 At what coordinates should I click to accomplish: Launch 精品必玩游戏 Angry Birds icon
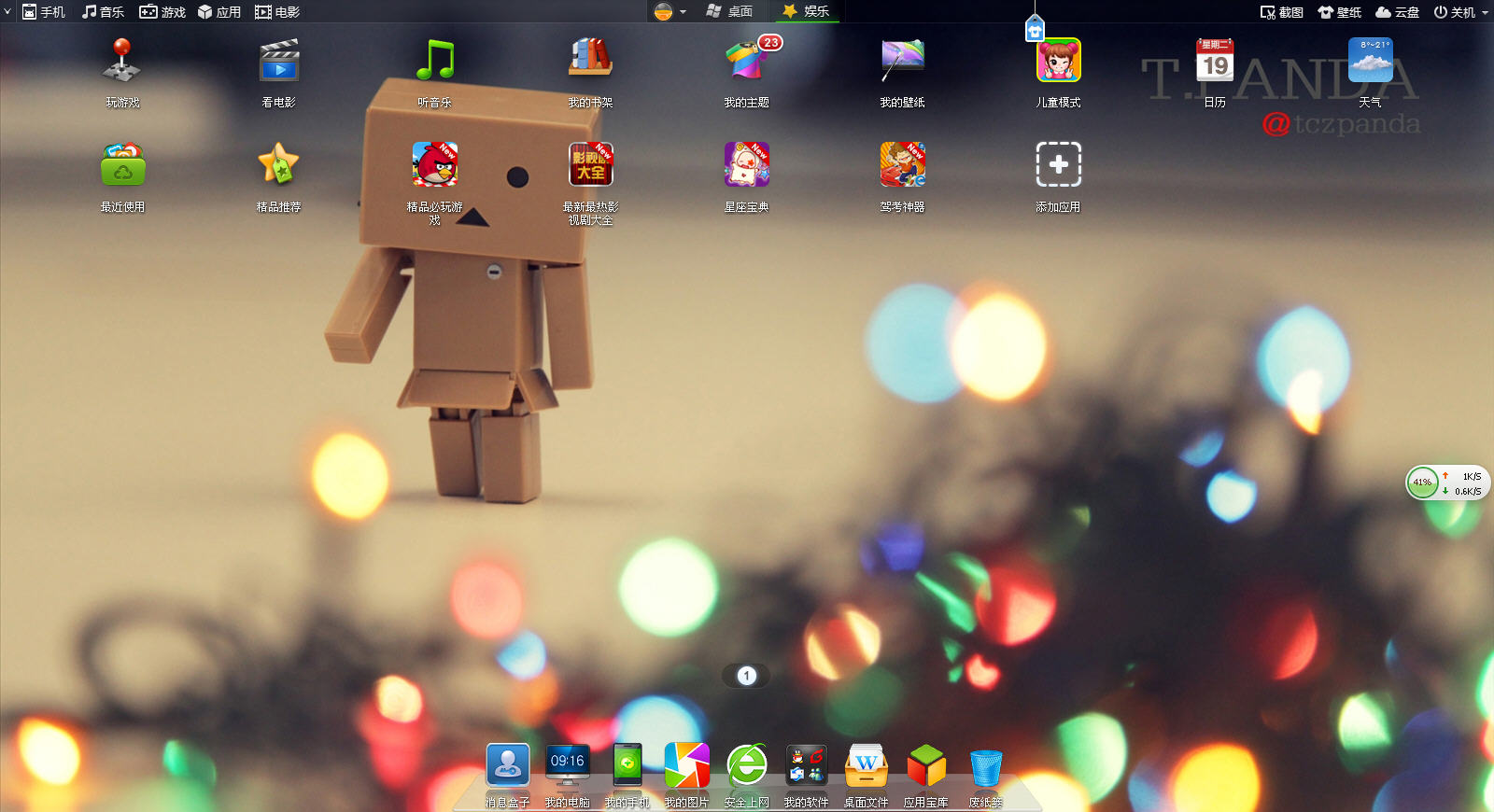pyautogui.click(x=435, y=165)
